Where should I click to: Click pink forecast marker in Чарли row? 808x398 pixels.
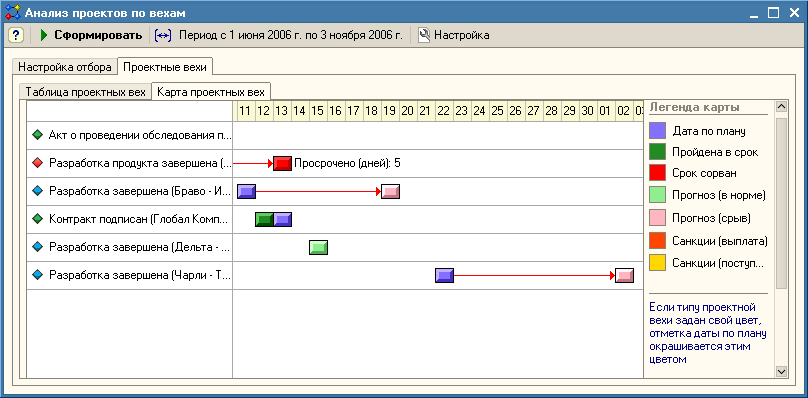pos(625,275)
